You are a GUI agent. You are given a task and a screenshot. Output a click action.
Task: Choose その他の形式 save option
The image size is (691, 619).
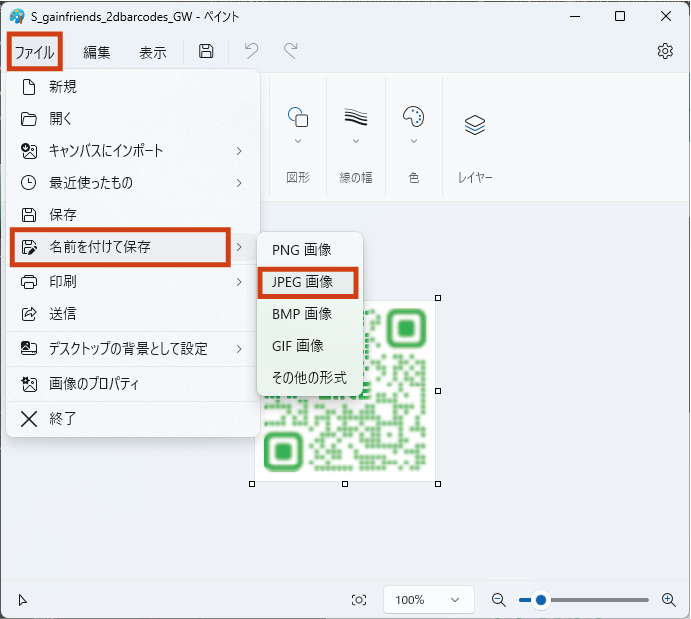tap(309, 378)
